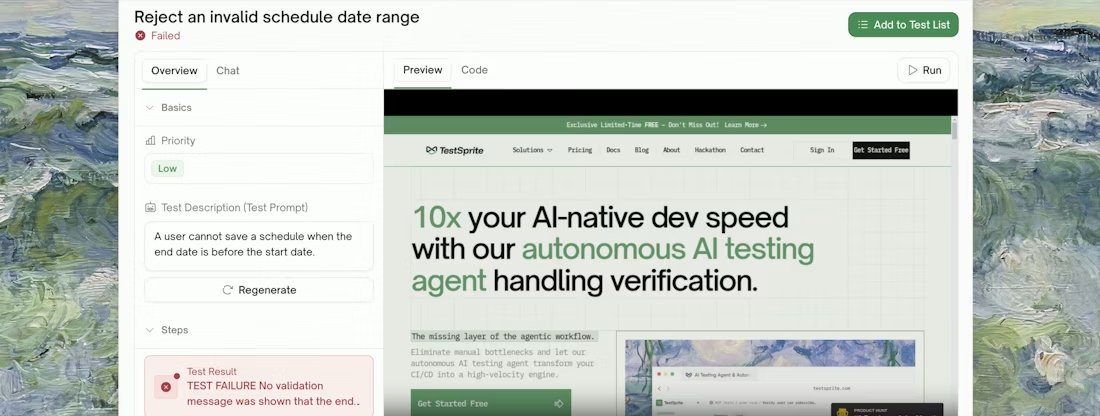Screen dimensions: 1100x416
Task: Click the Priority bar chart icon
Action: point(150,140)
